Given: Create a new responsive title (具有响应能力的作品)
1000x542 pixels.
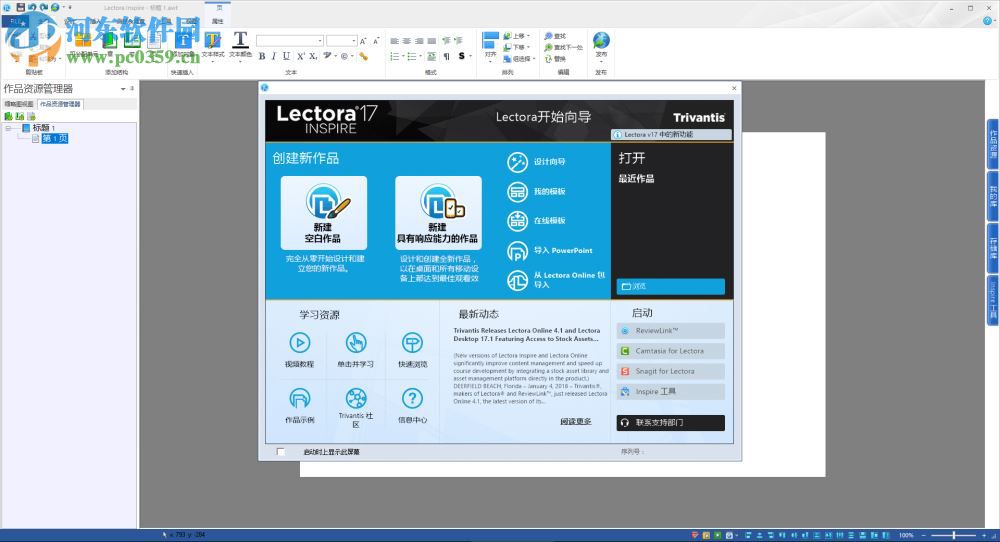Looking at the screenshot, I should point(438,213).
